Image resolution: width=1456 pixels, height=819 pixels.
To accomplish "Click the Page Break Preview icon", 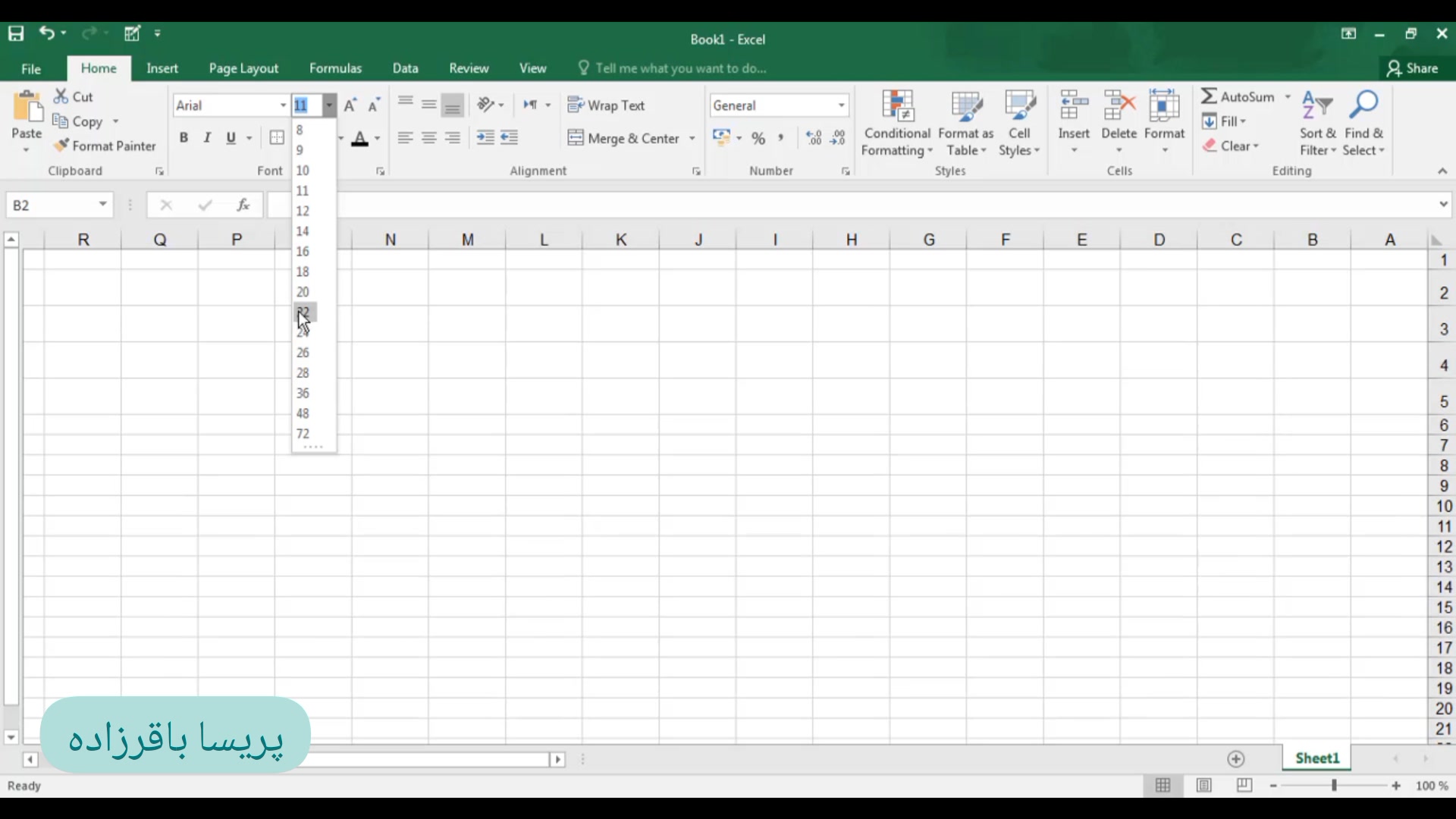I will (x=1244, y=786).
